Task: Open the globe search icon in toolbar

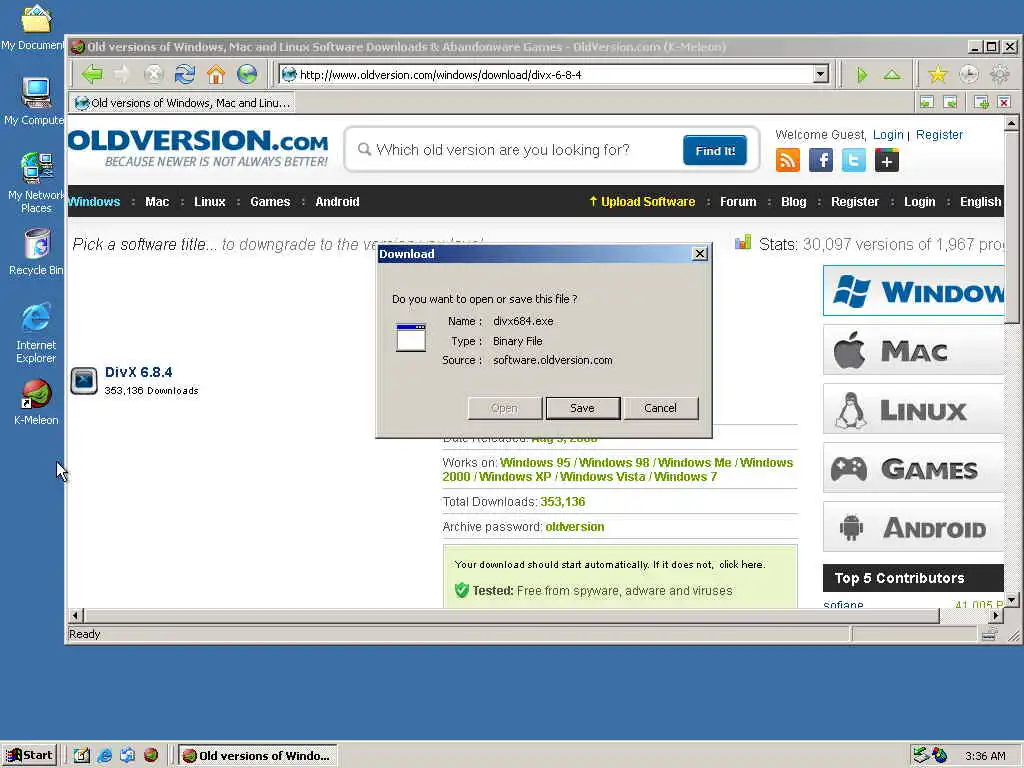Action: pos(247,74)
